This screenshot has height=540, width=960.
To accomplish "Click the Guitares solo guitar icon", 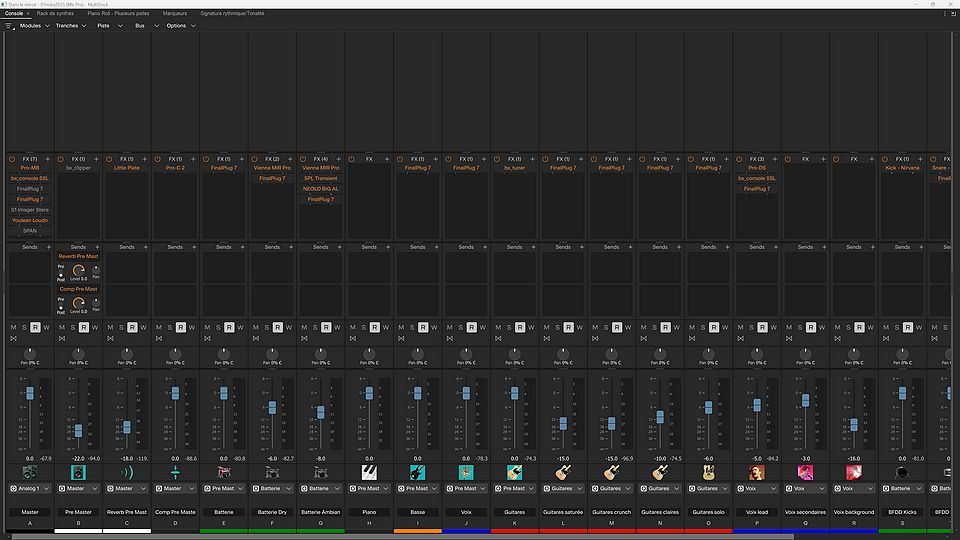I will click(708, 472).
